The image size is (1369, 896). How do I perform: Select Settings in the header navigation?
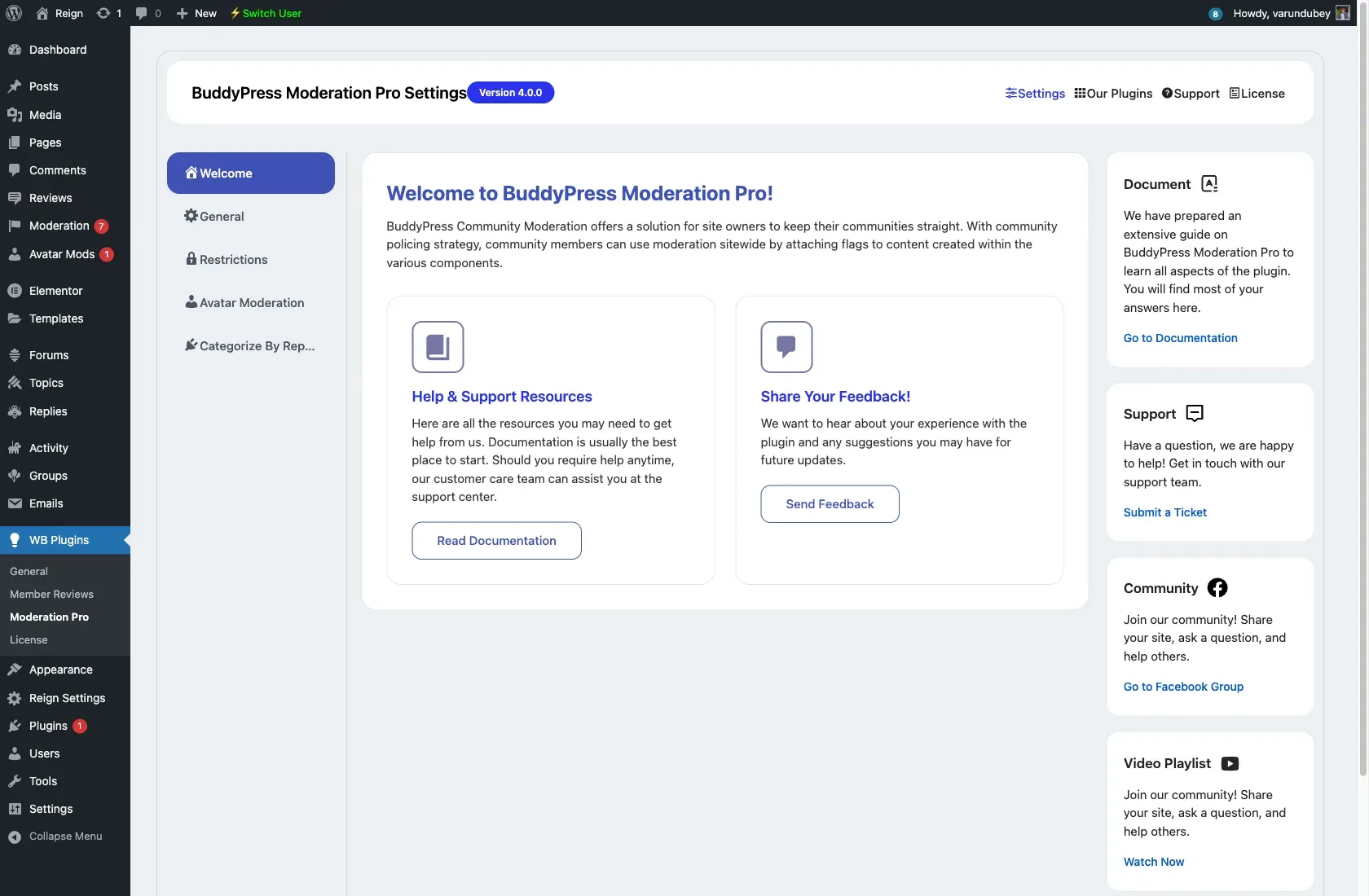pyautogui.click(x=1035, y=93)
